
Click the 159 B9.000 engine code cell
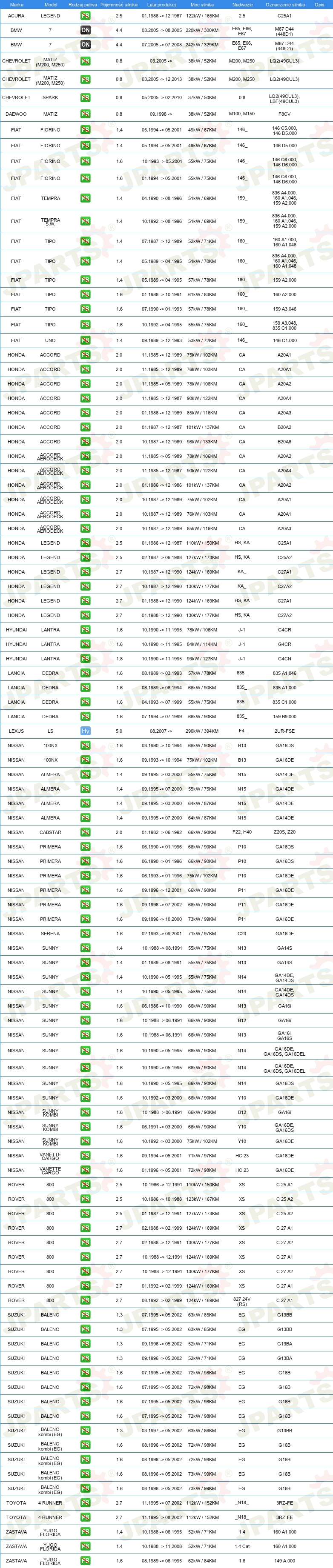pos(284,717)
